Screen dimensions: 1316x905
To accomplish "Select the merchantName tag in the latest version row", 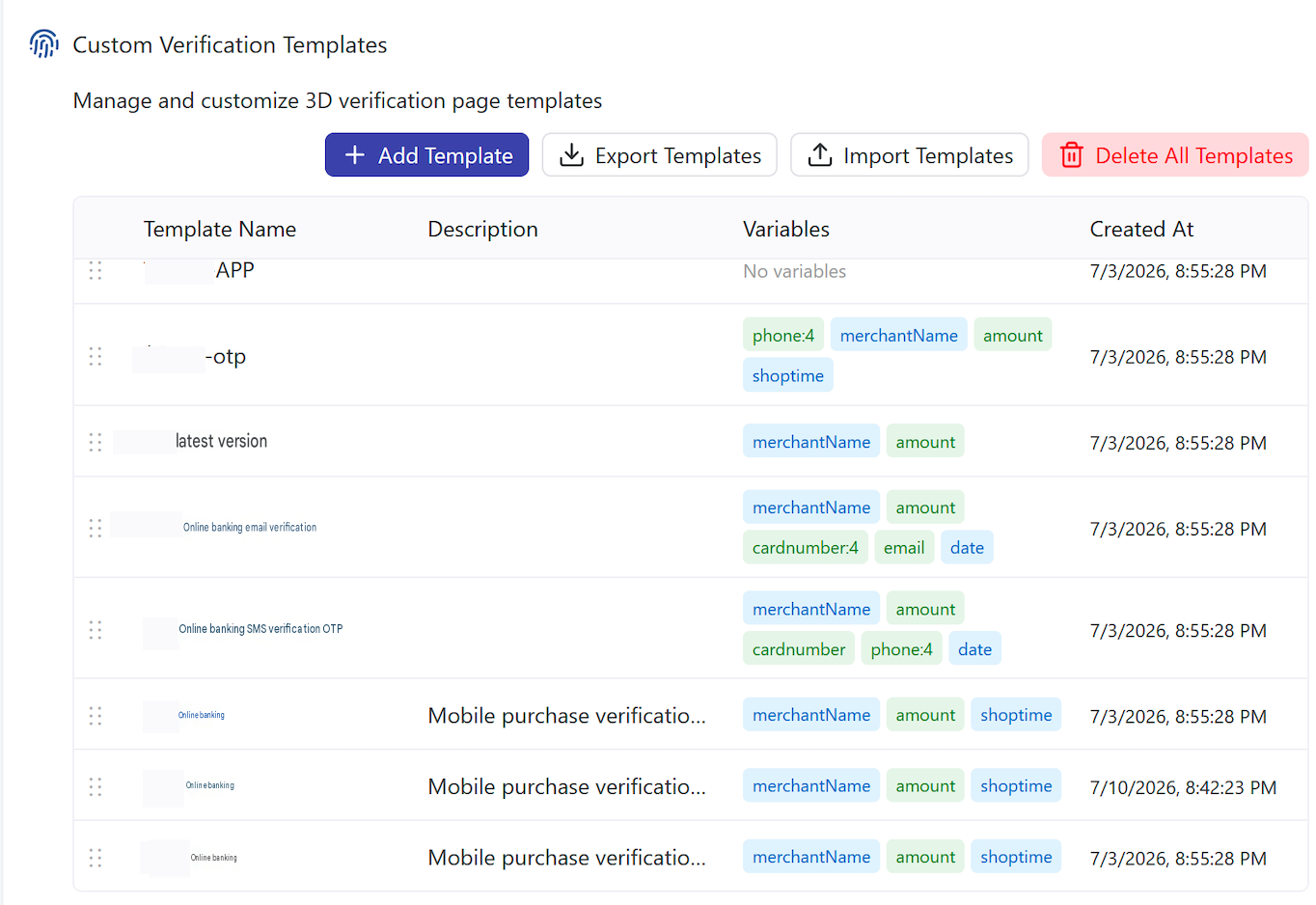I will 811,442.
